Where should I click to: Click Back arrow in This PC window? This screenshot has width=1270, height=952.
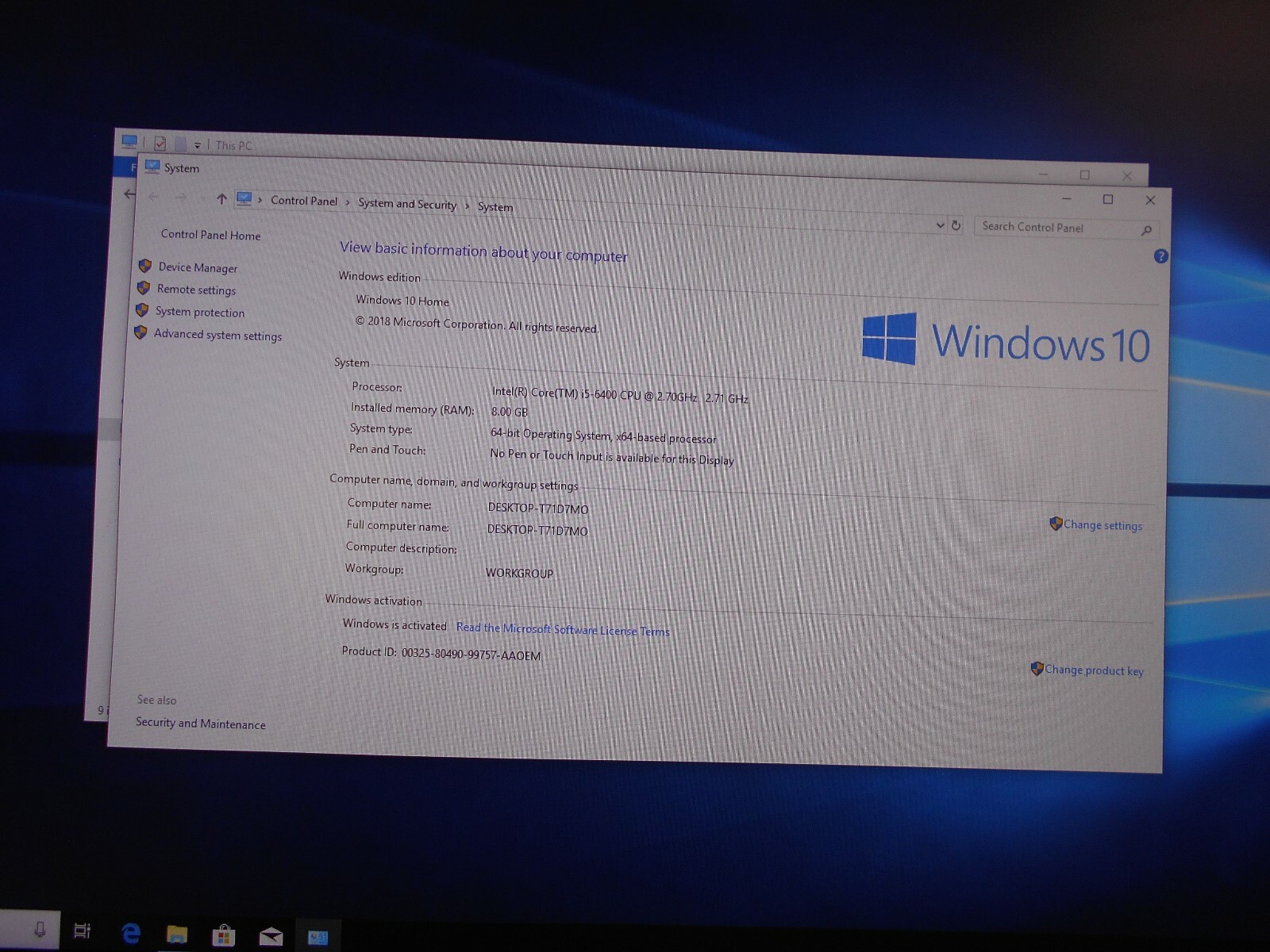pyautogui.click(x=129, y=194)
